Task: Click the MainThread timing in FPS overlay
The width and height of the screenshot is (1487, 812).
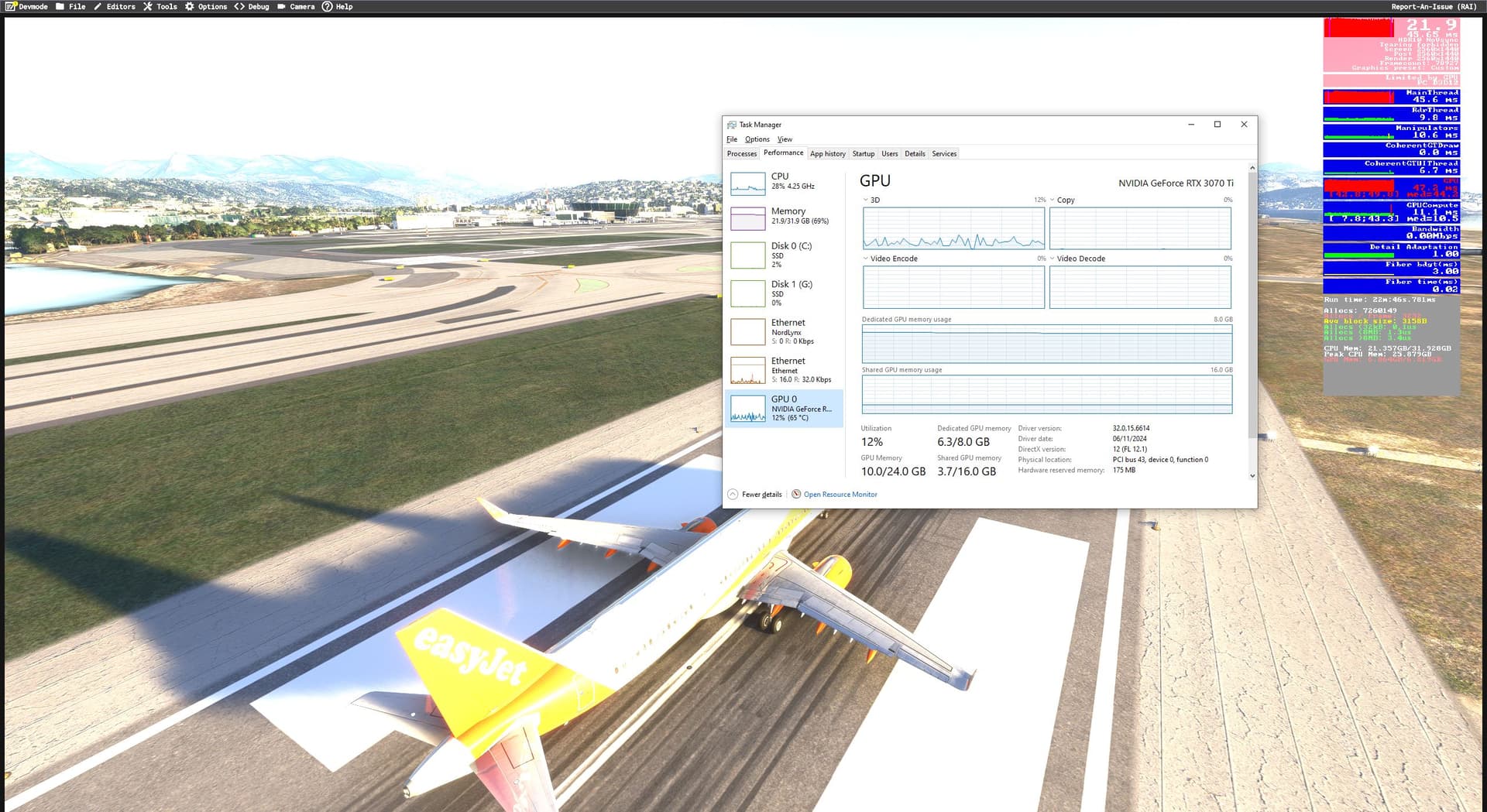Action: (1391, 97)
